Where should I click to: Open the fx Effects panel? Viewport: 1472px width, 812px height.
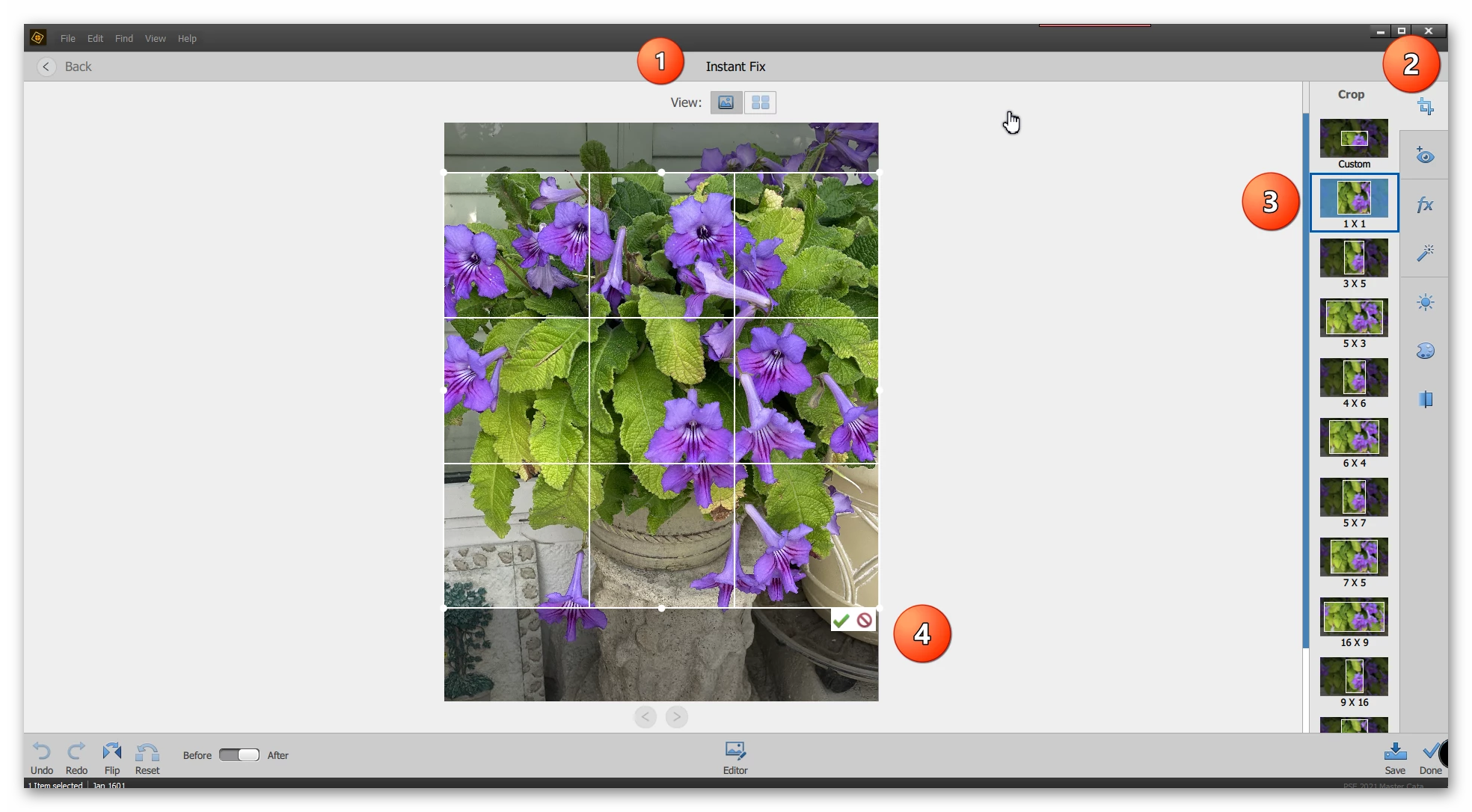point(1425,205)
